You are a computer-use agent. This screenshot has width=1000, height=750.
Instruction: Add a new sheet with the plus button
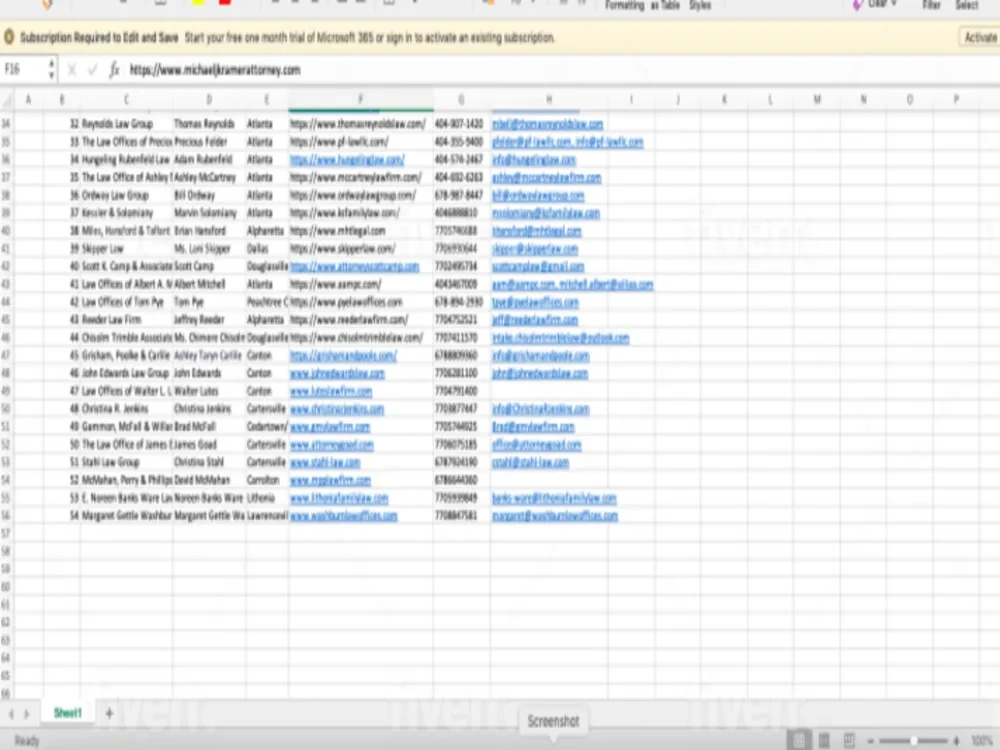tap(109, 713)
